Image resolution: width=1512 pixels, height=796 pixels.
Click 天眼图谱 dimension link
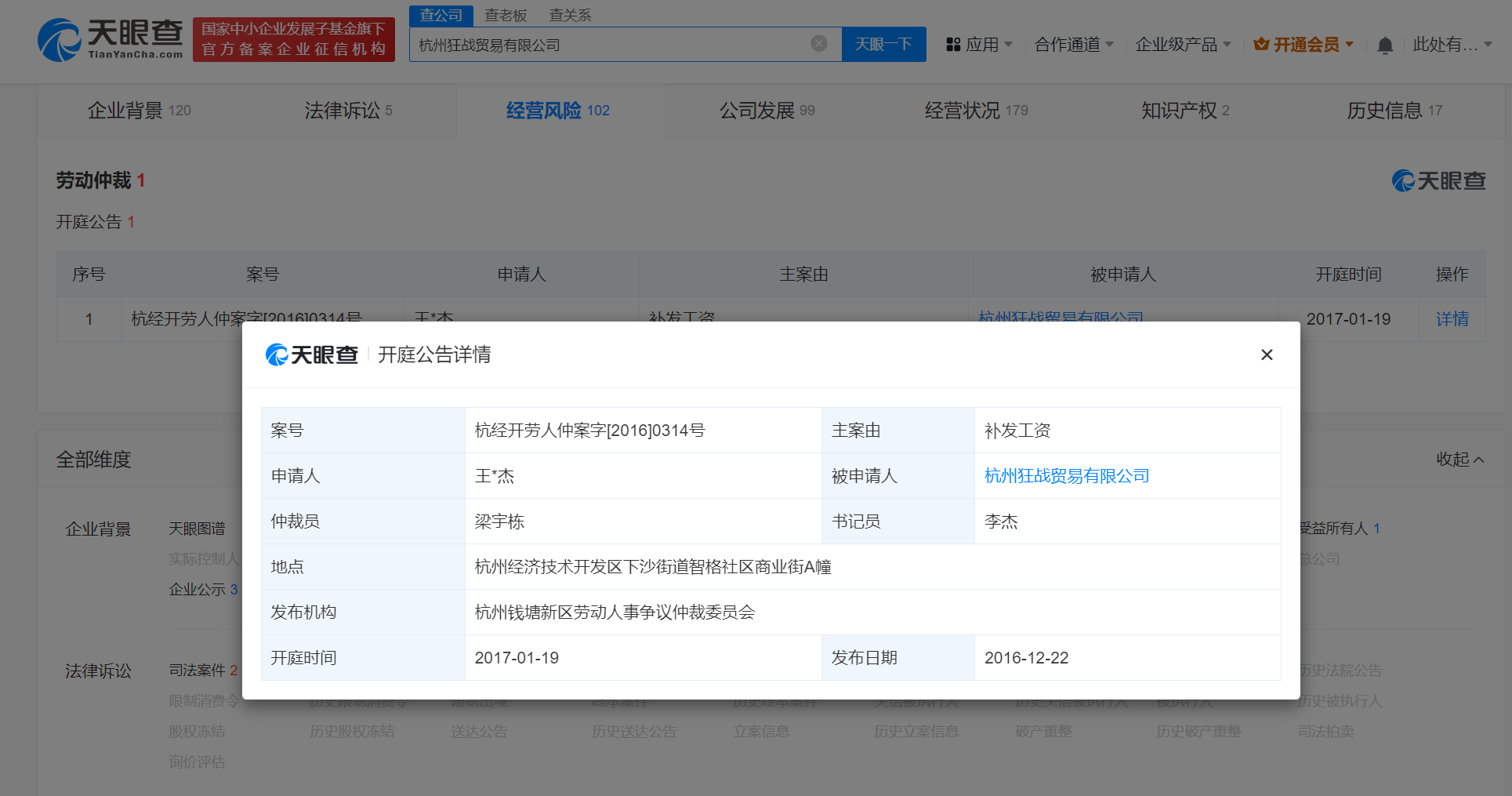click(x=197, y=529)
